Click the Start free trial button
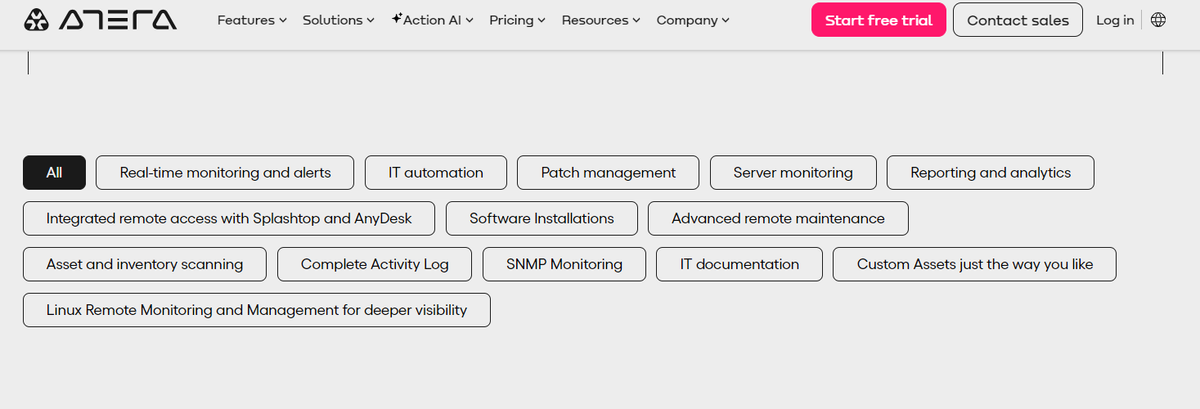The image size is (1200, 409). [878, 20]
